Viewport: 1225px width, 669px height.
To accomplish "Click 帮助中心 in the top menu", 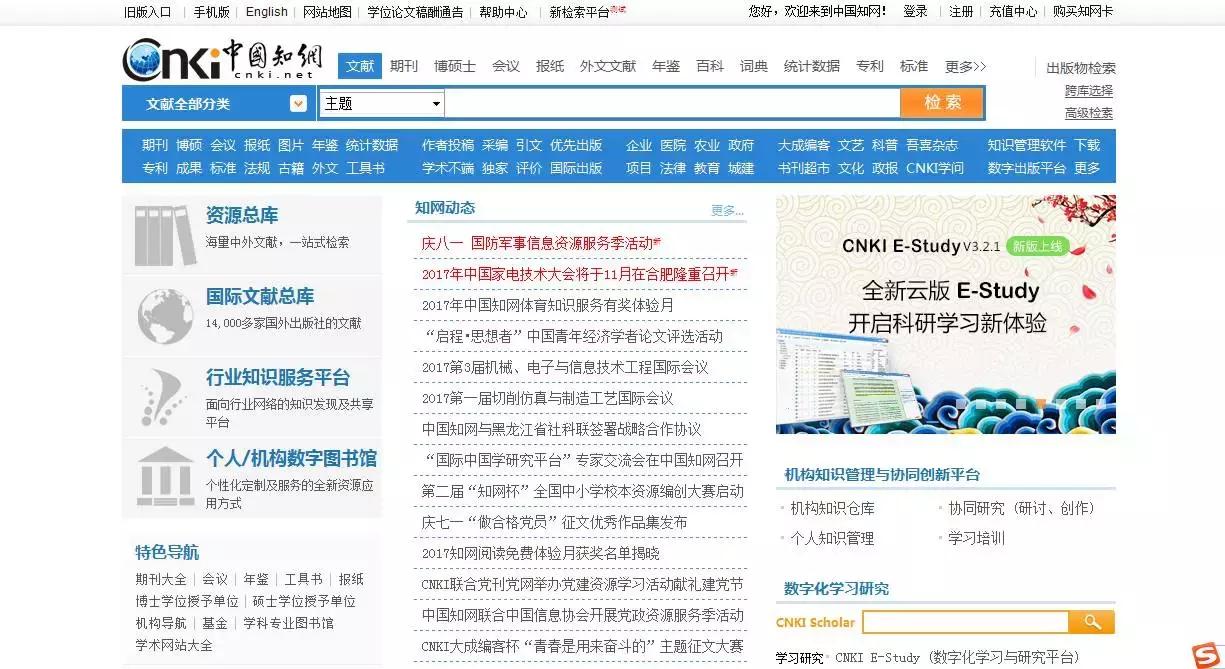I will 503,12.
